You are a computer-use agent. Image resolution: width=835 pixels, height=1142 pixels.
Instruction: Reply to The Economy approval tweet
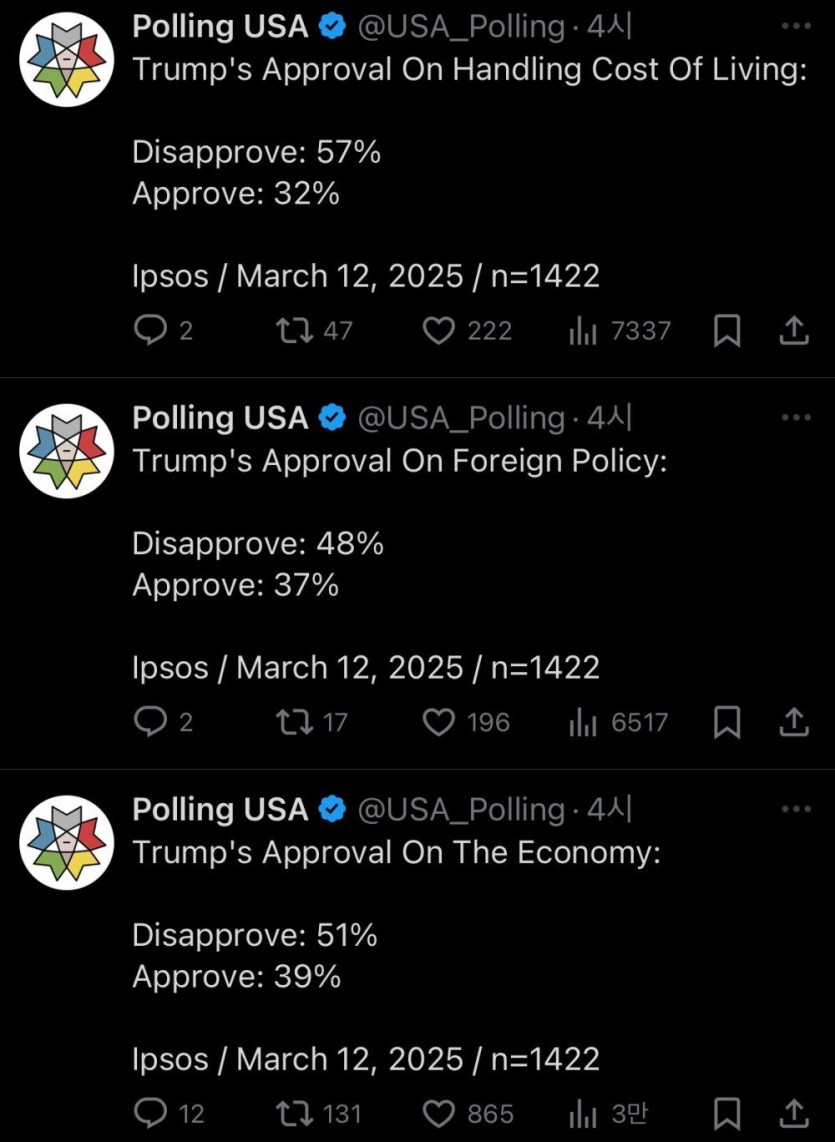coord(150,1113)
